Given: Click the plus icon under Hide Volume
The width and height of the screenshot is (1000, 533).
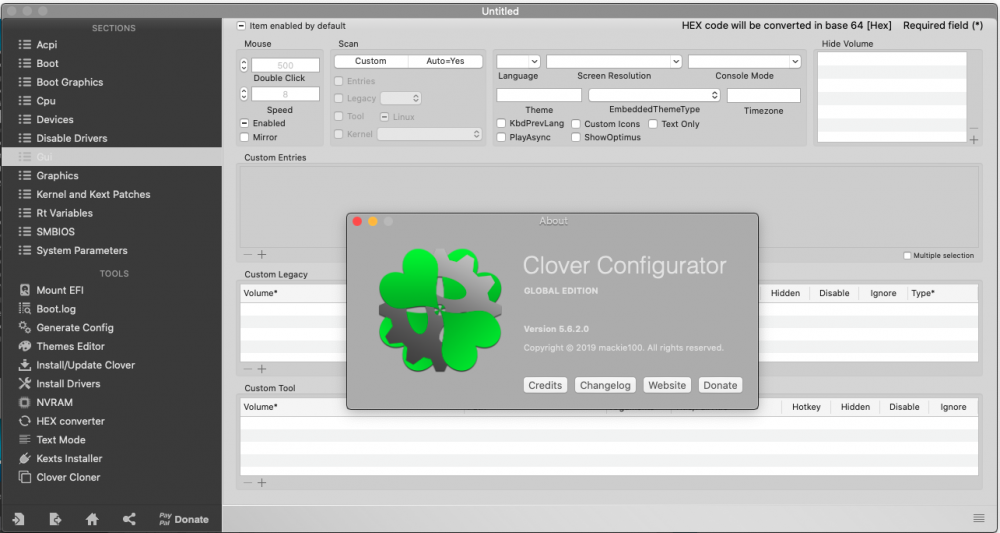Looking at the screenshot, I should pyautogui.click(x=974, y=140).
